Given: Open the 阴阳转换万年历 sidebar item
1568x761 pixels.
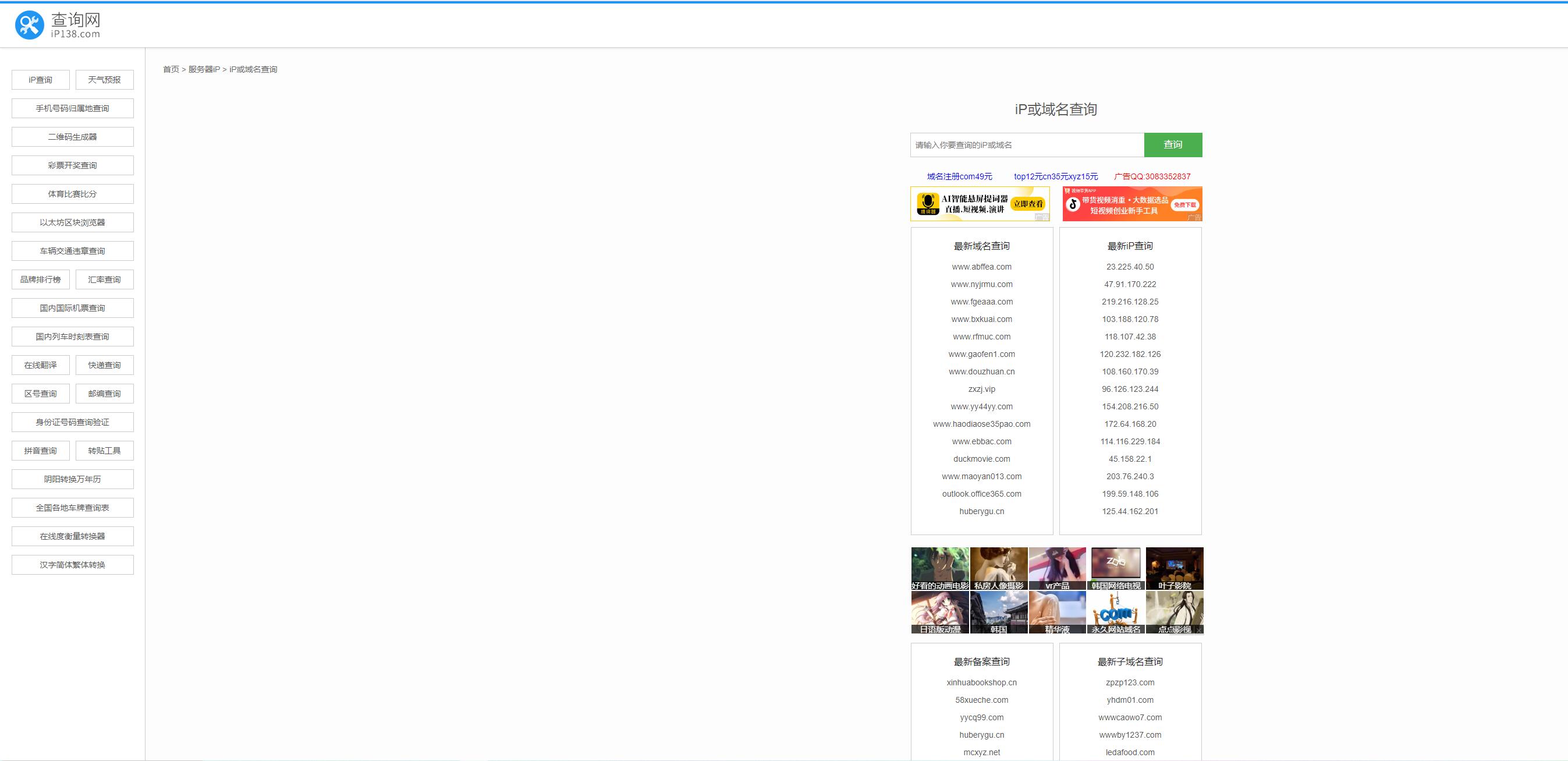Looking at the screenshot, I should 72,479.
